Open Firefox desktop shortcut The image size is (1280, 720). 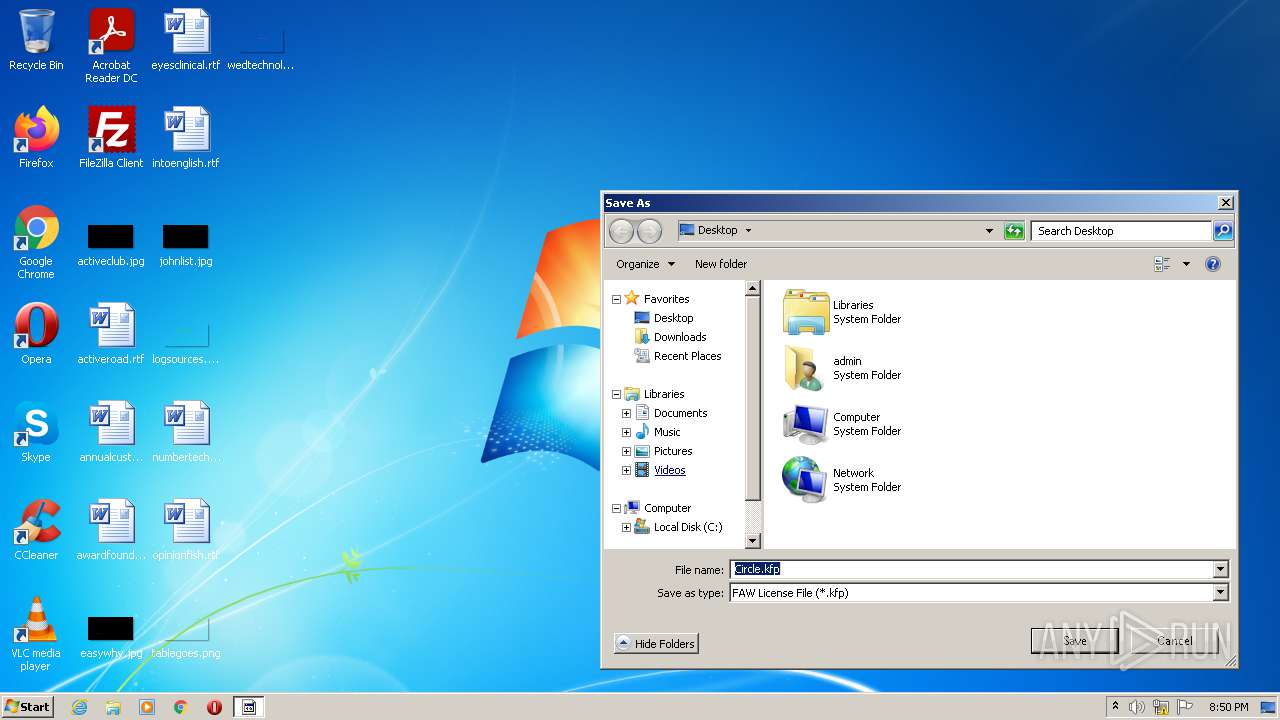tap(36, 138)
